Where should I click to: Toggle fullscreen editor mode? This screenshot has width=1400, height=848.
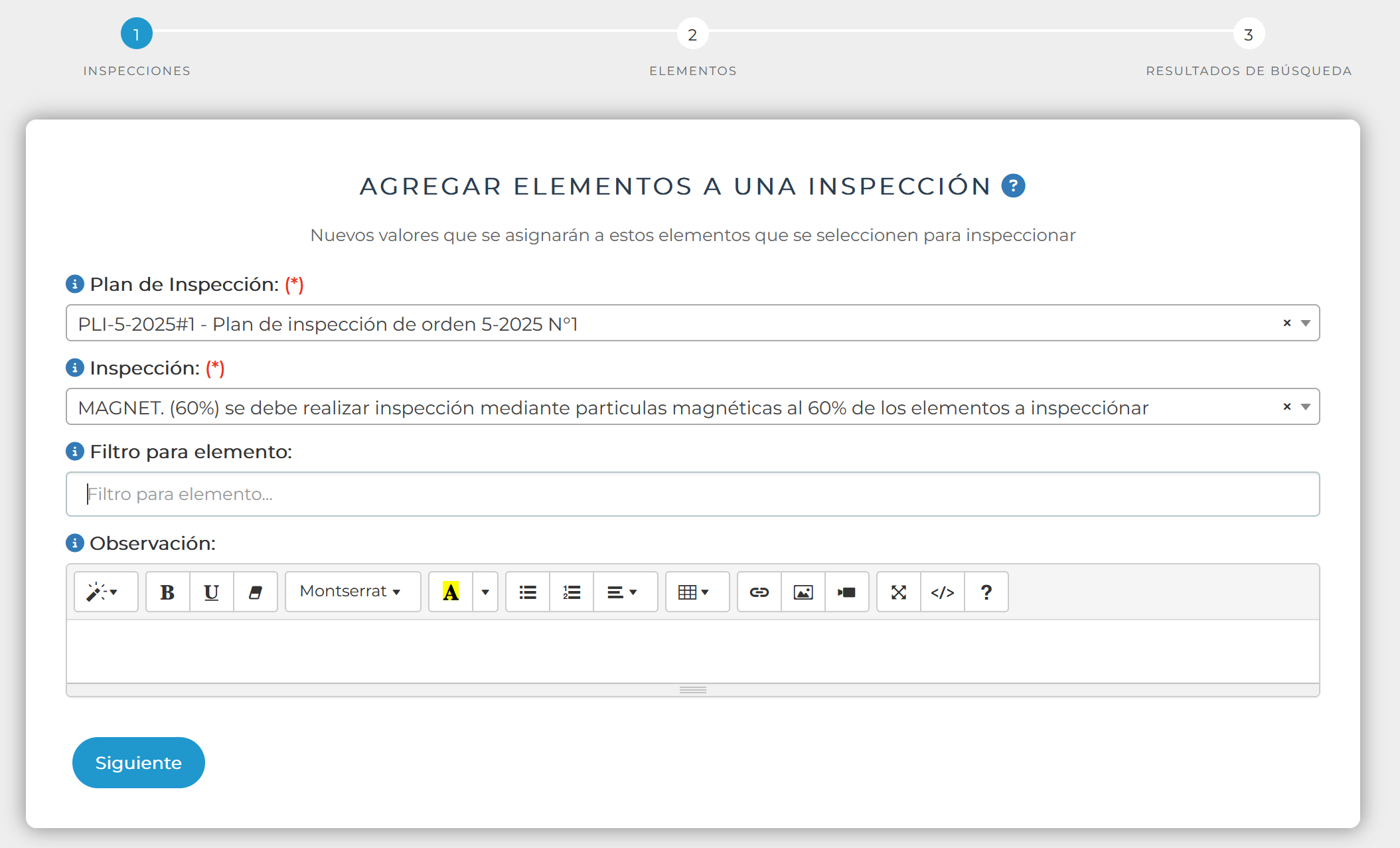[898, 592]
